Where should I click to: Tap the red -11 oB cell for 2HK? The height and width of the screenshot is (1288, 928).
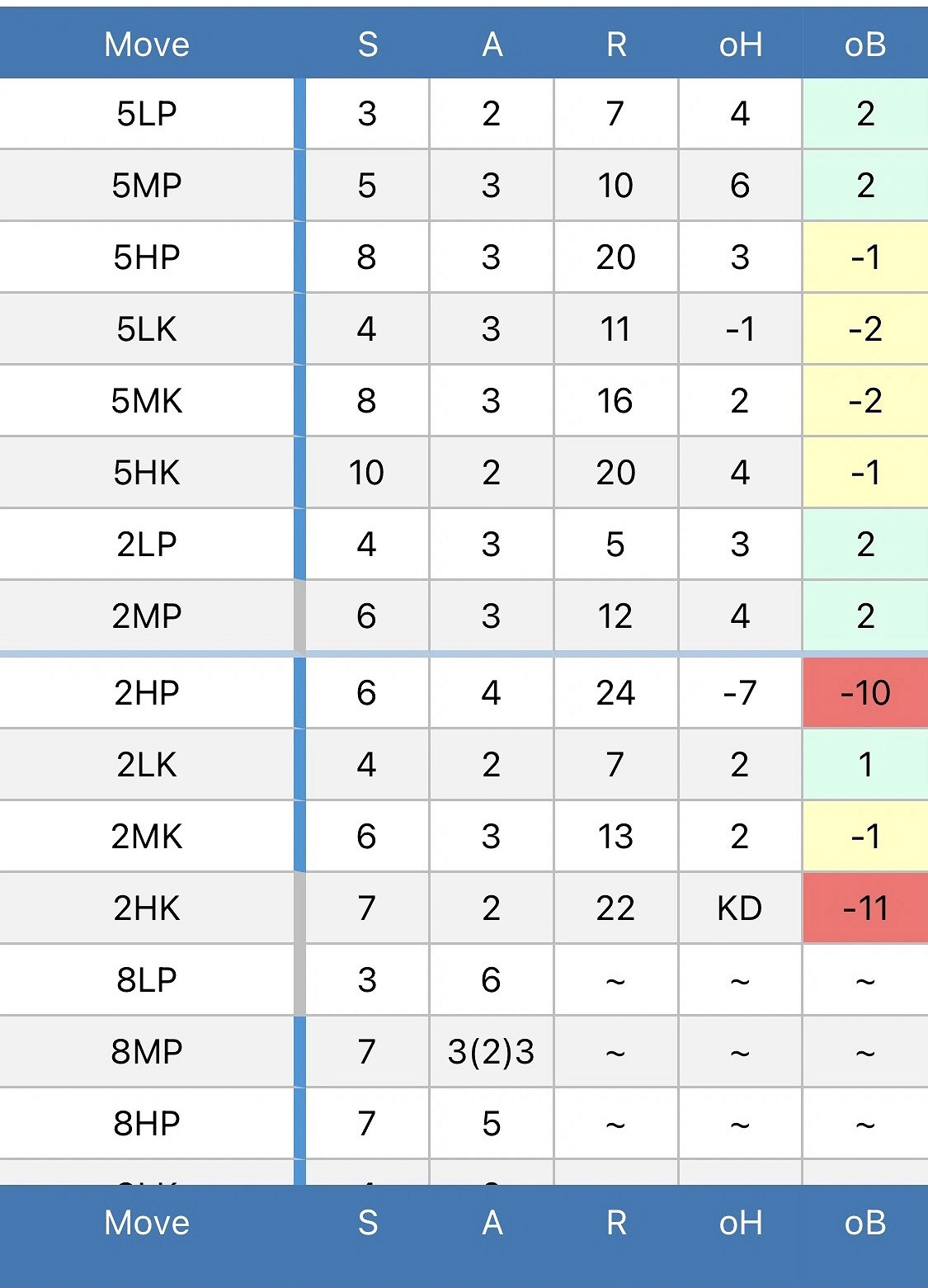point(865,908)
